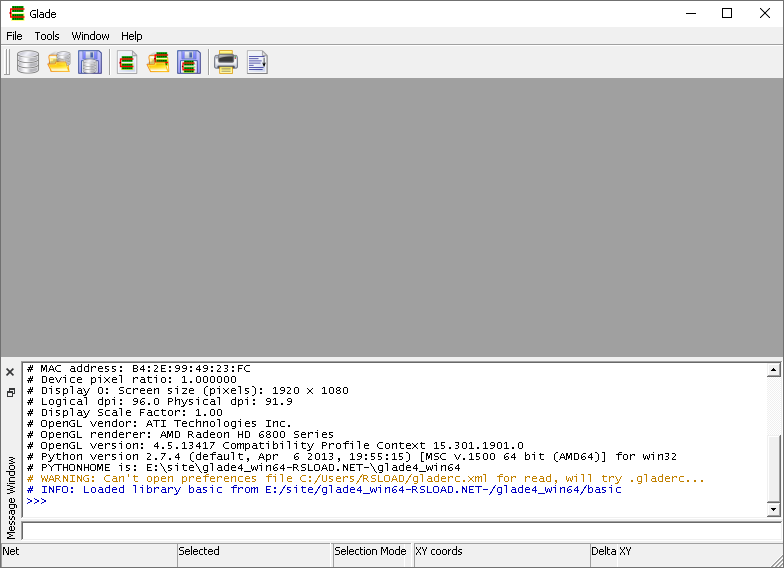Image resolution: width=784 pixels, height=568 pixels.
Task: Click the document icon right of Print
Action: click(257, 62)
